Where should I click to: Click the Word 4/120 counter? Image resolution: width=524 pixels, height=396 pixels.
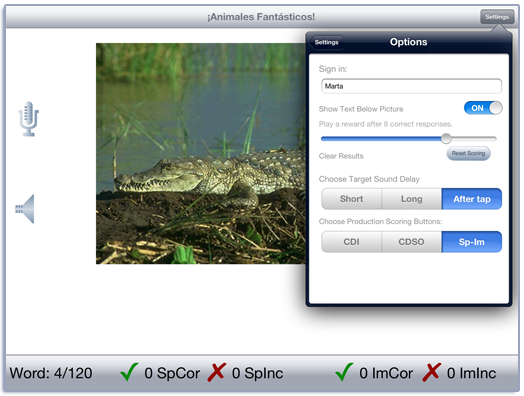click(51, 373)
